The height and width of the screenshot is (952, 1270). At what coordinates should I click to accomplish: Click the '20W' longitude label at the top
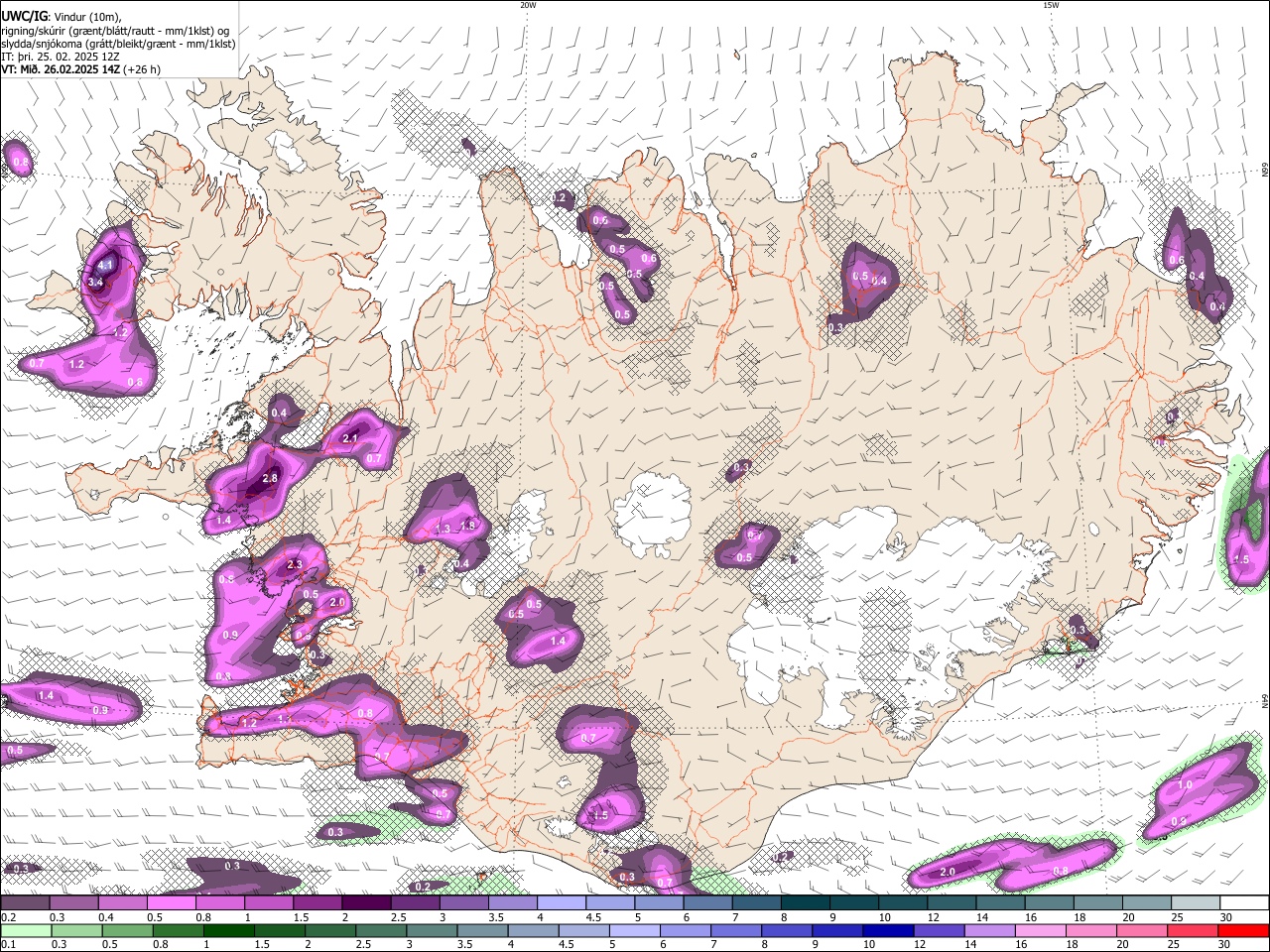point(528,5)
